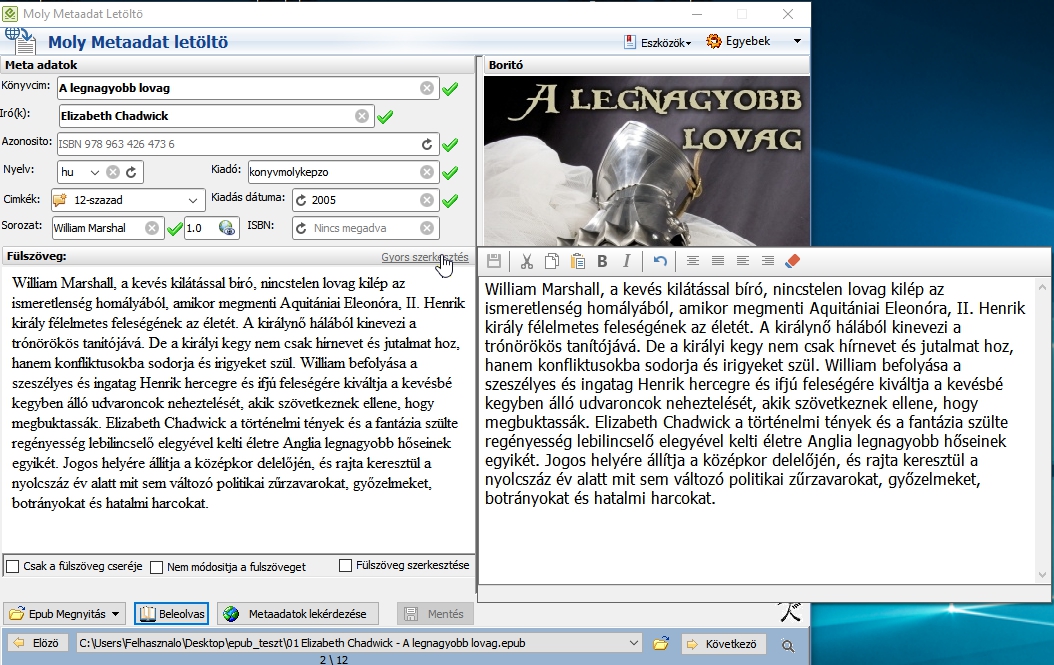Image resolution: width=1054 pixels, height=665 pixels.
Task: Clear the Író(k) author field
Action: click(362, 116)
